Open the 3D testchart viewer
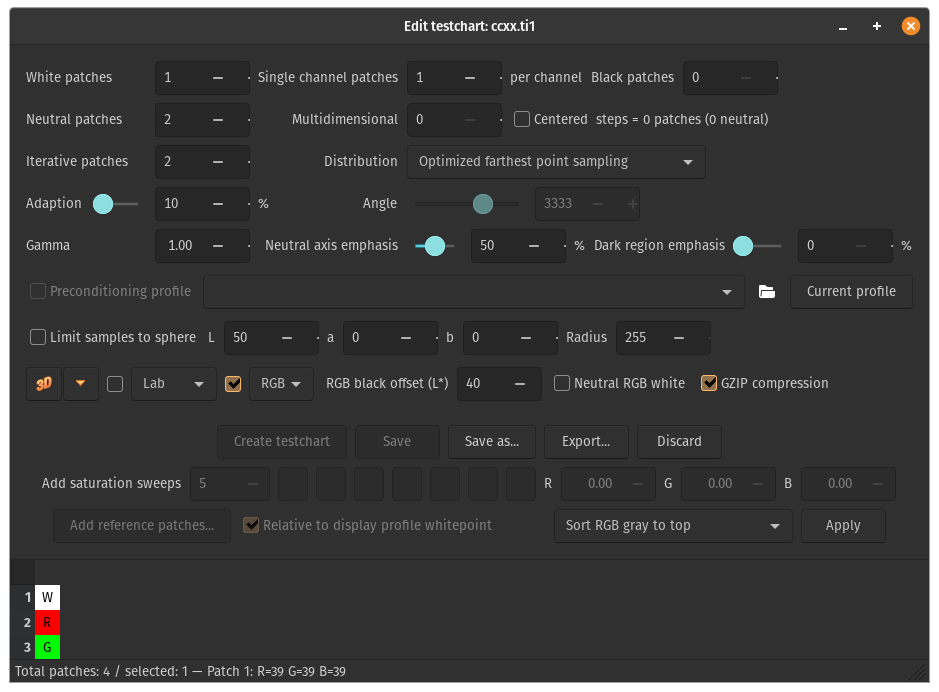Screen dimensions: 939x692 42,383
